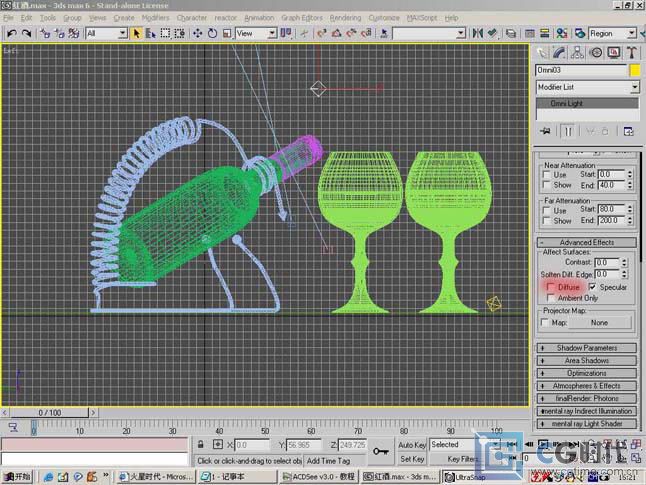646x485 pixels.
Task: Click the Redo arrow icon
Action: pos(27,33)
